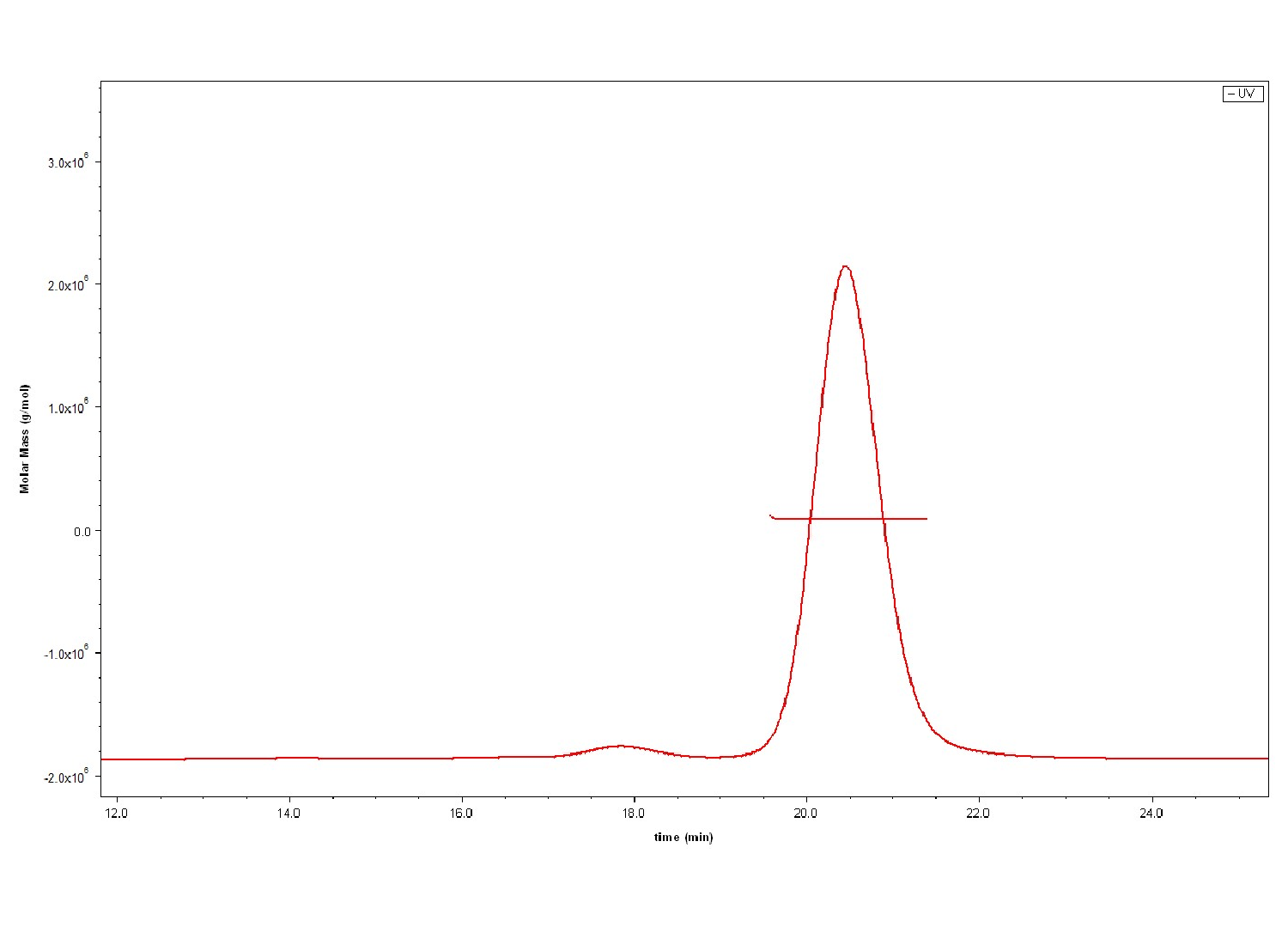Select the -2.0x10^6 y-axis tick label
The width and height of the screenshot is (1288, 945).
point(67,777)
